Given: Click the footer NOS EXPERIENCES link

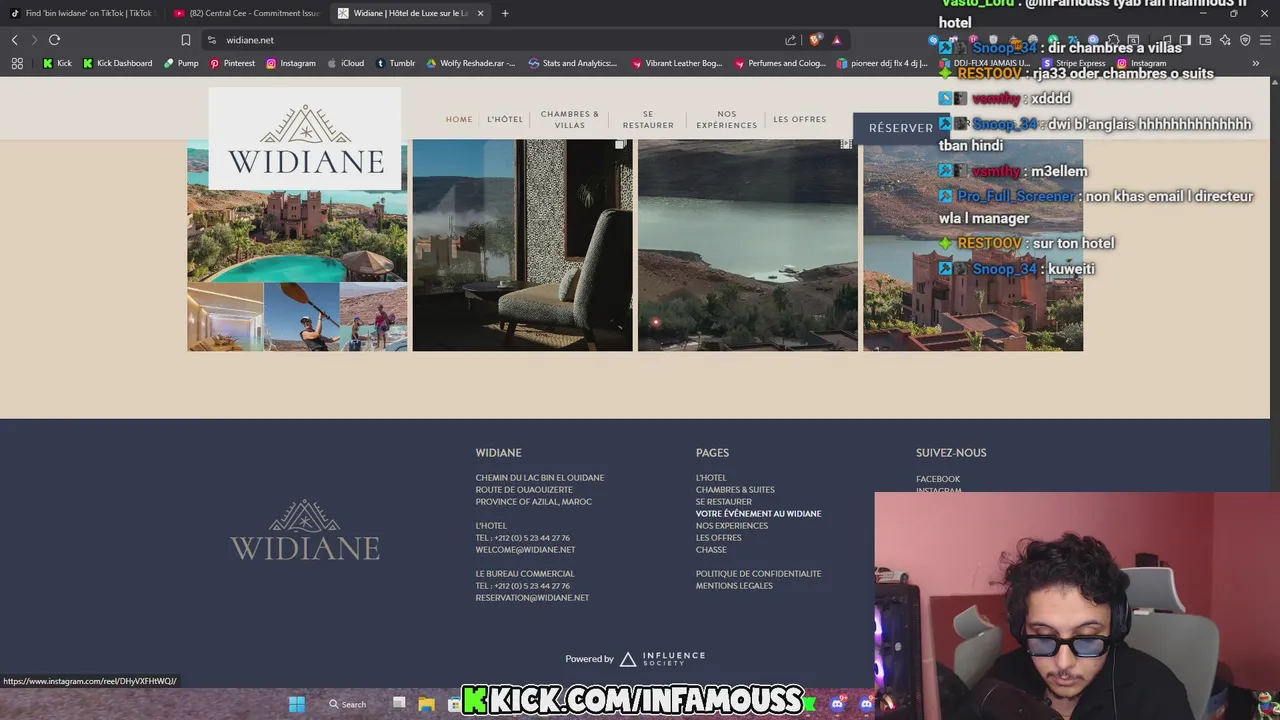Looking at the screenshot, I should click(732, 526).
